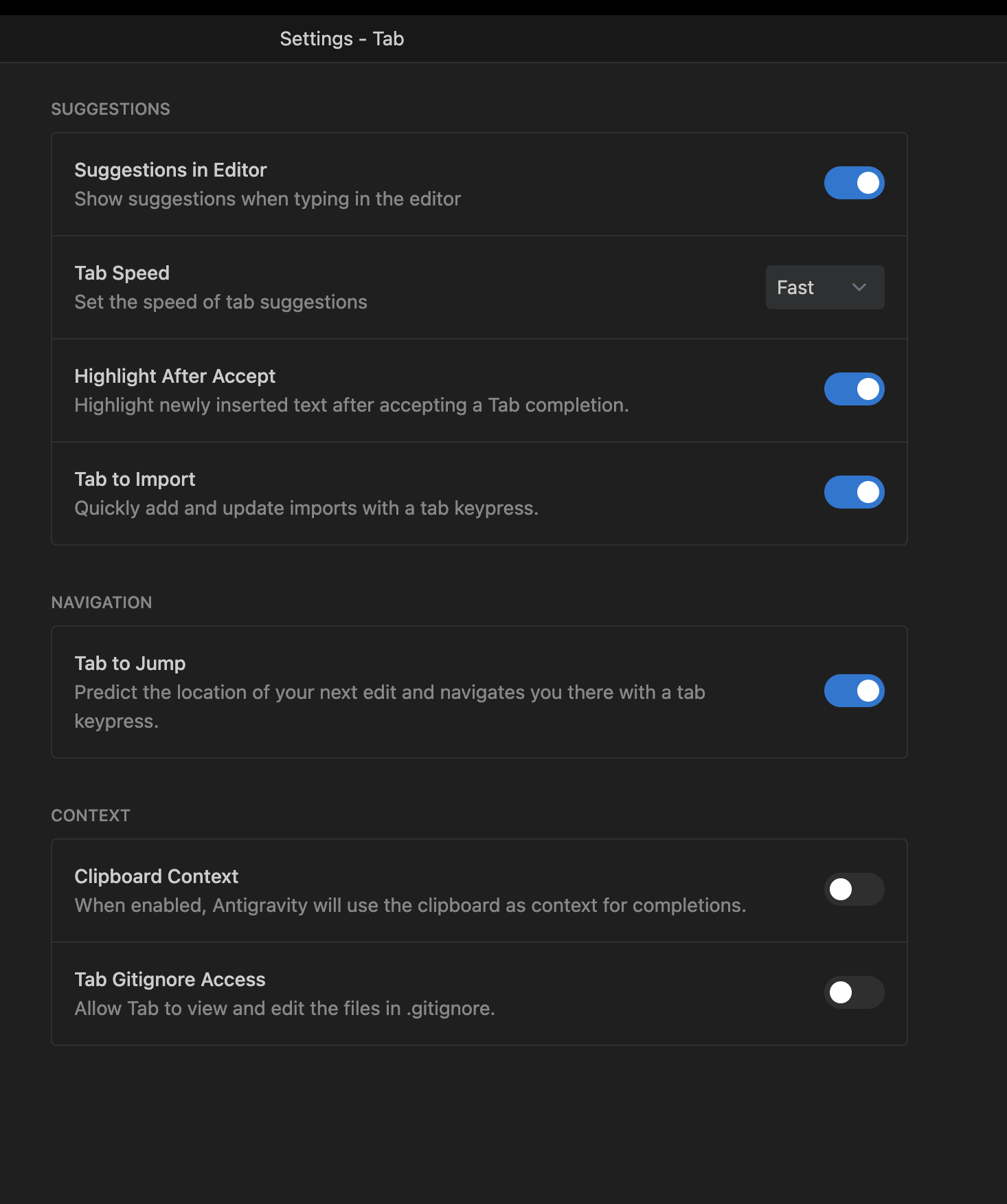Click the CONTEXT section header

point(90,816)
